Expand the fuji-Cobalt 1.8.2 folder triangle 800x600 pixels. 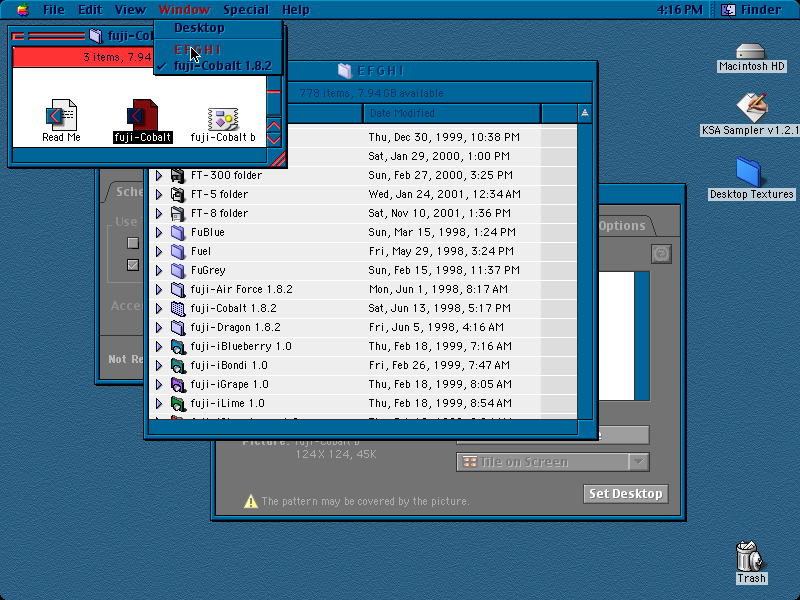tap(159, 309)
